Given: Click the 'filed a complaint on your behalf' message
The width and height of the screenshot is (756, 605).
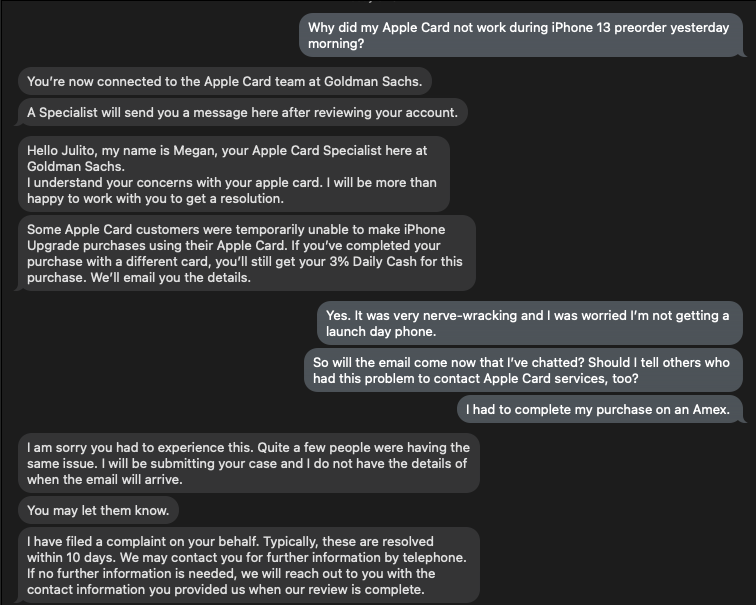Looking at the screenshot, I should [x=247, y=565].
